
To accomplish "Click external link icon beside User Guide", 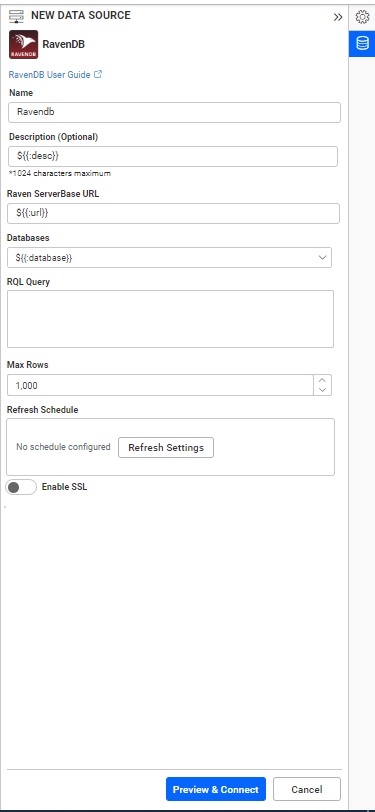I will pyautogui.click(x=98, y=74).
